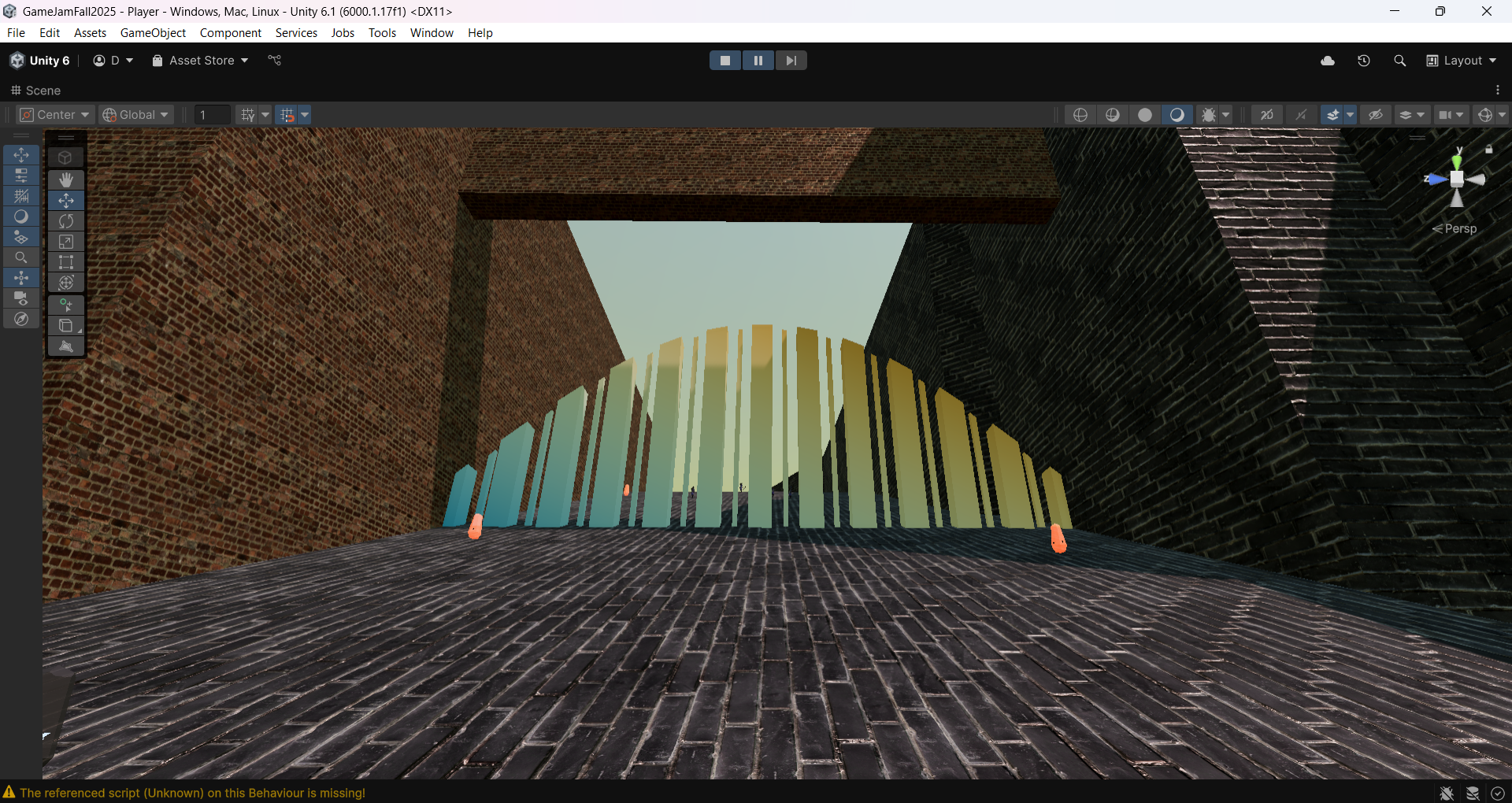Screen dimensions: 1512x803
Task: Select the Move tool
Action: point(66,201)
